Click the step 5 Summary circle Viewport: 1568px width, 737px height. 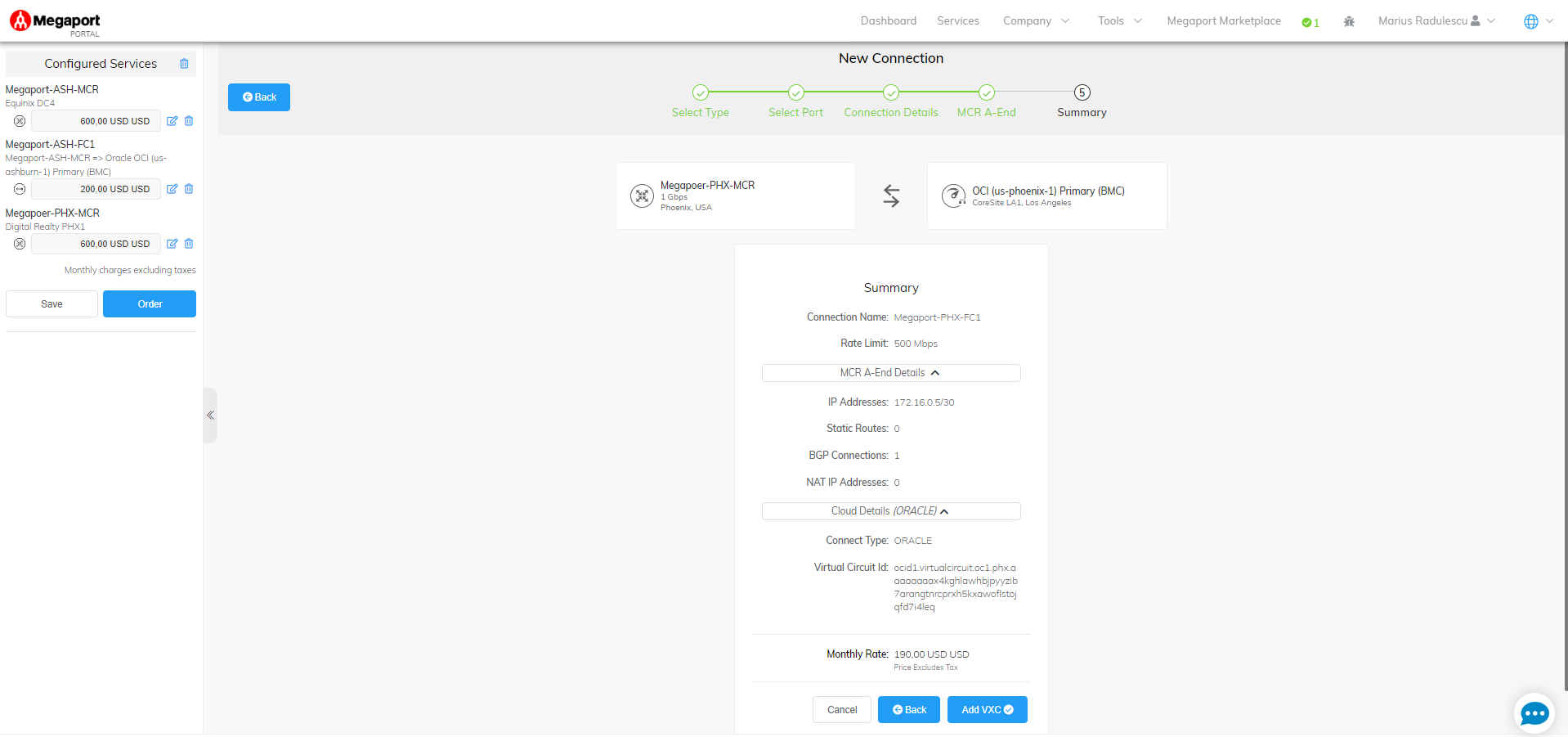tap(1082, 92)
